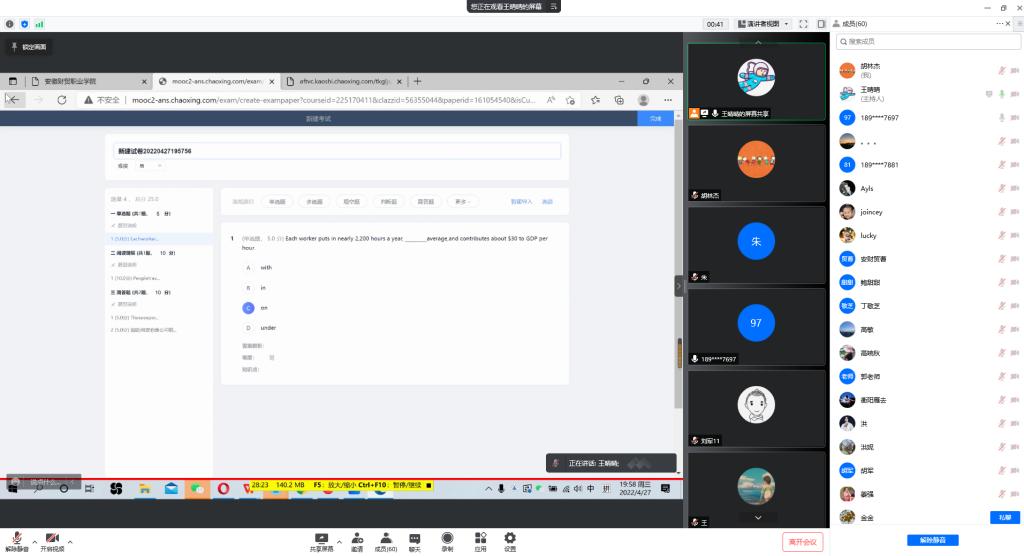Click the 搜索成员 search field
The width and height of the screenshot is (1024, 556).
click(925, 42)
